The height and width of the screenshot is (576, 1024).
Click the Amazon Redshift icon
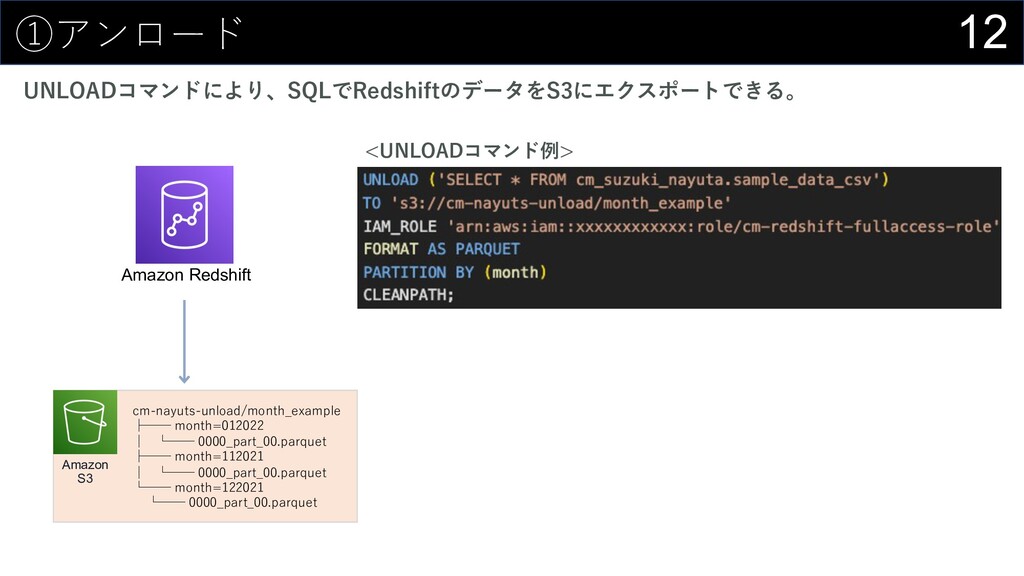pyautogui.click(x=184, y=214)
